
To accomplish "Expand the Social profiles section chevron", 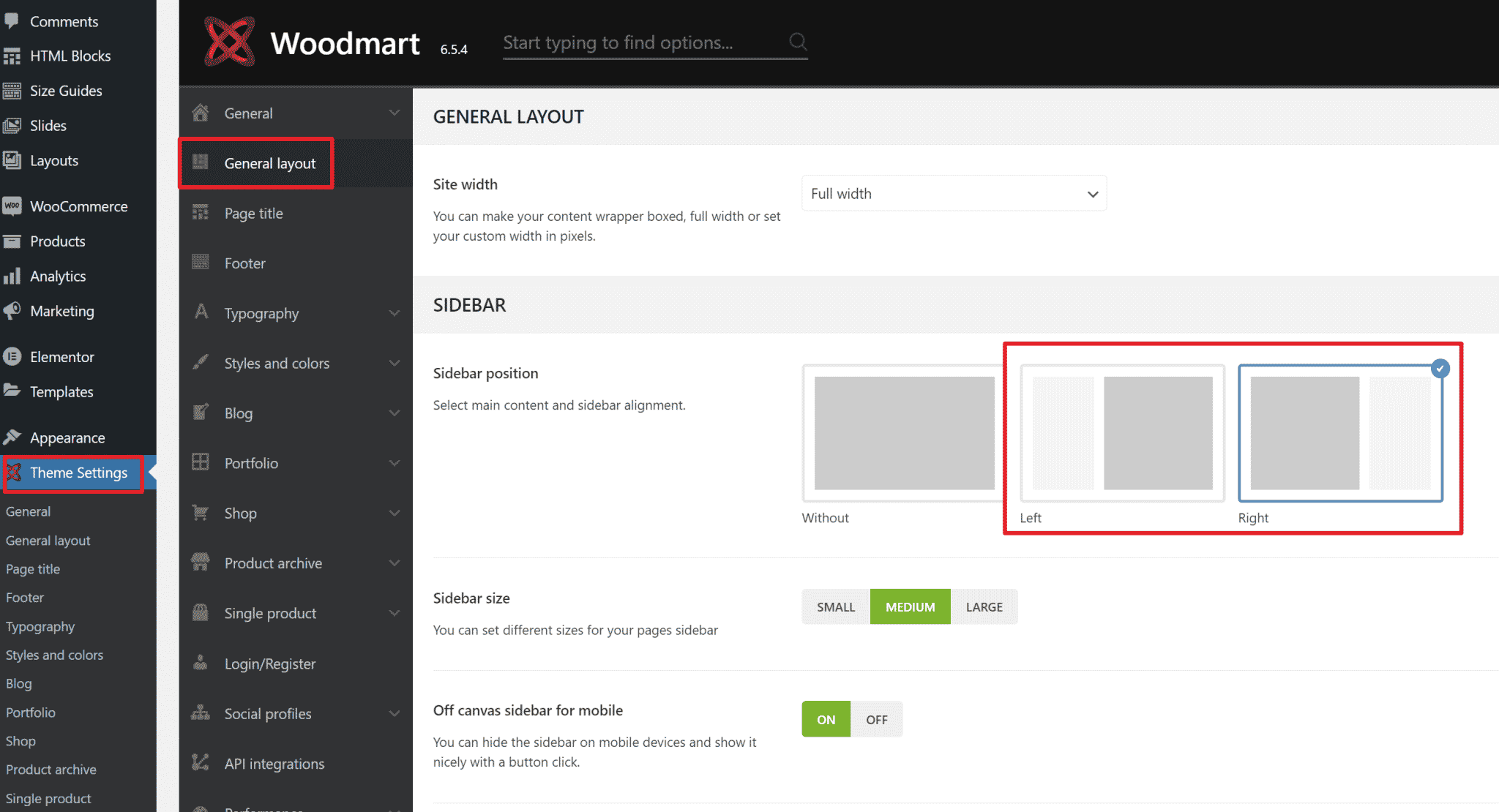I will coord(395,713).
